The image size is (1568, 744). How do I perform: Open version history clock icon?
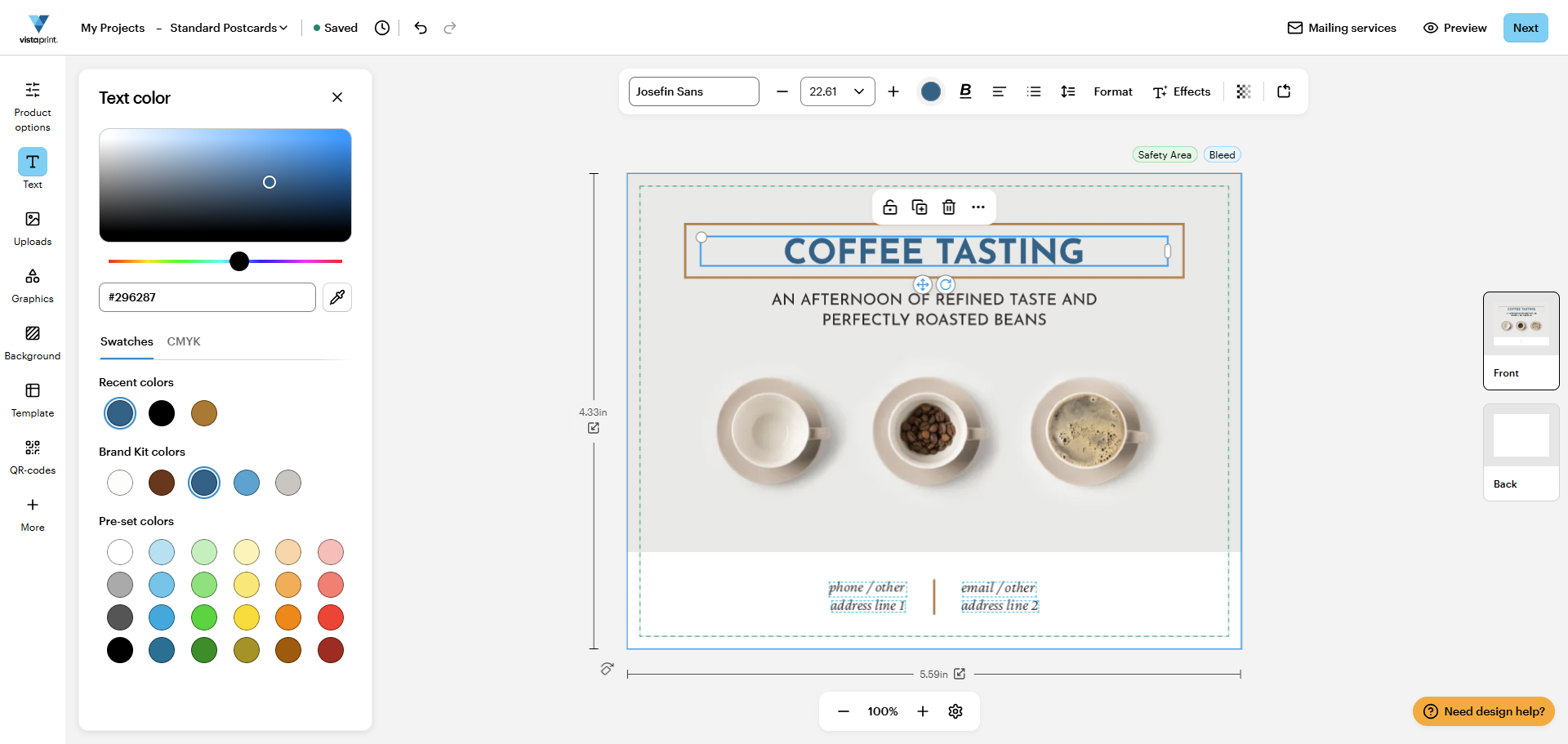click(382, 28)
